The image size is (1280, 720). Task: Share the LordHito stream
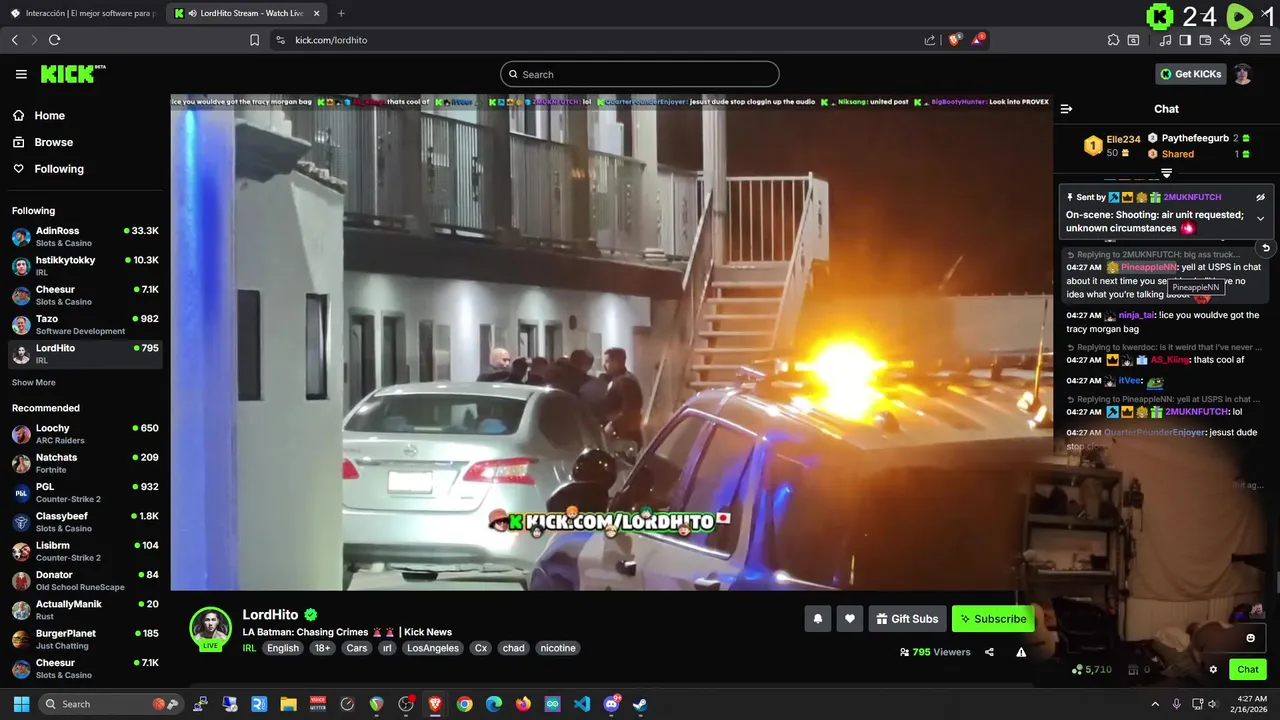click(989, 652)
